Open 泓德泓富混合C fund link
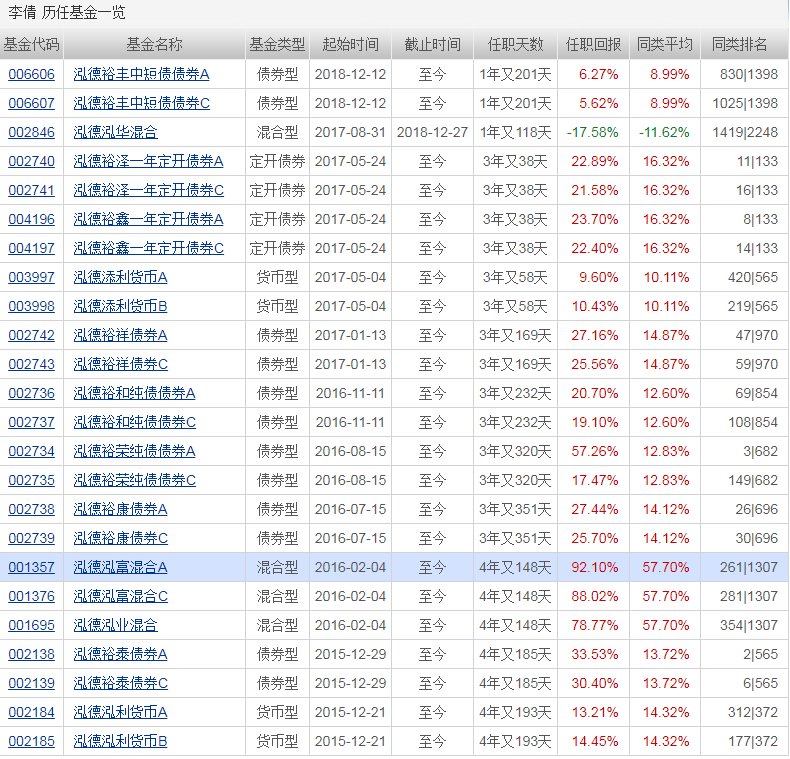This screenshot has height=759, width=790. [120, 596]
